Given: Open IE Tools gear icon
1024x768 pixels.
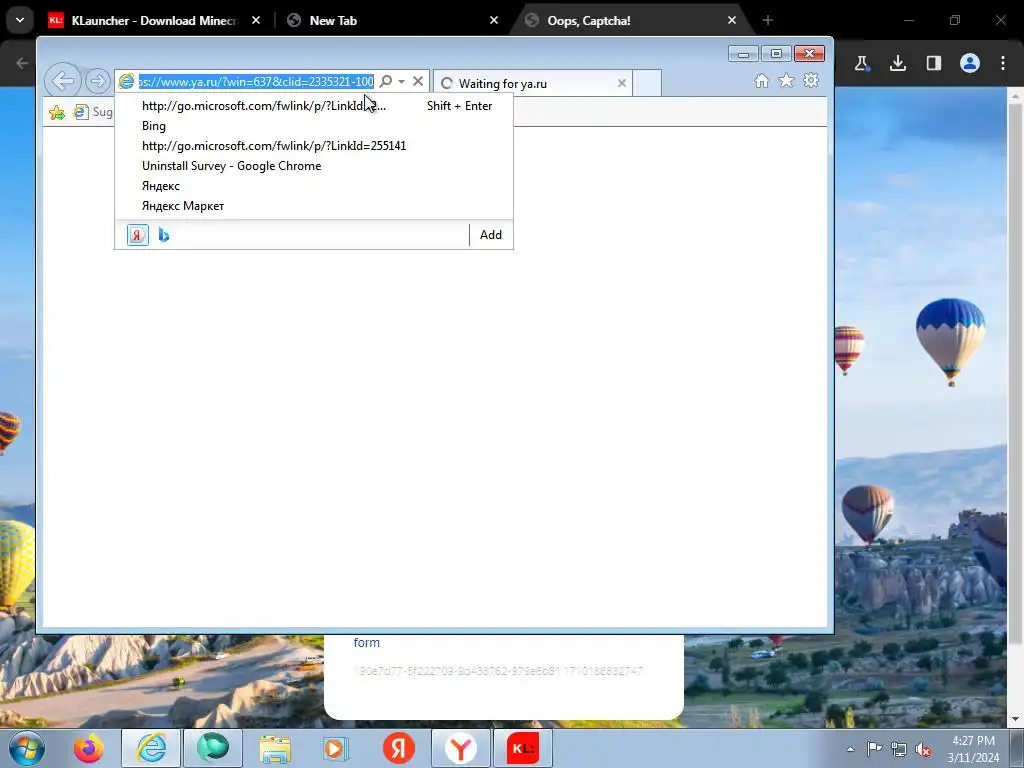Looking at the screenshot, I should tap(811, 80).
